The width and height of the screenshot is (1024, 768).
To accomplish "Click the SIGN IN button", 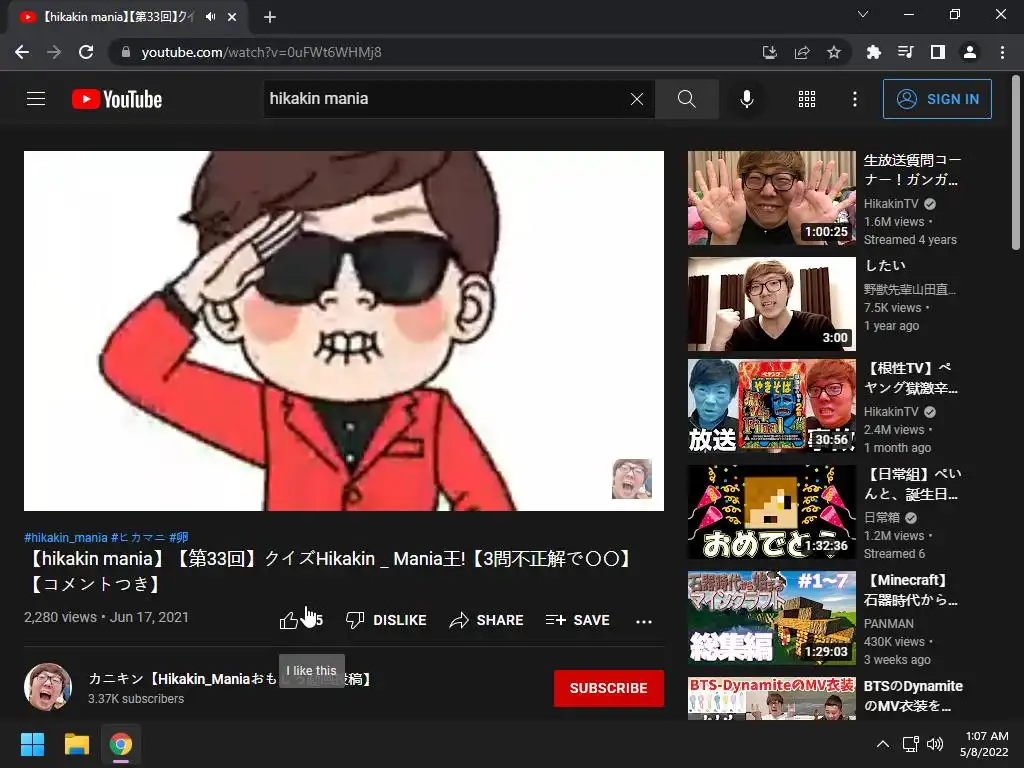I will point(937,99).
